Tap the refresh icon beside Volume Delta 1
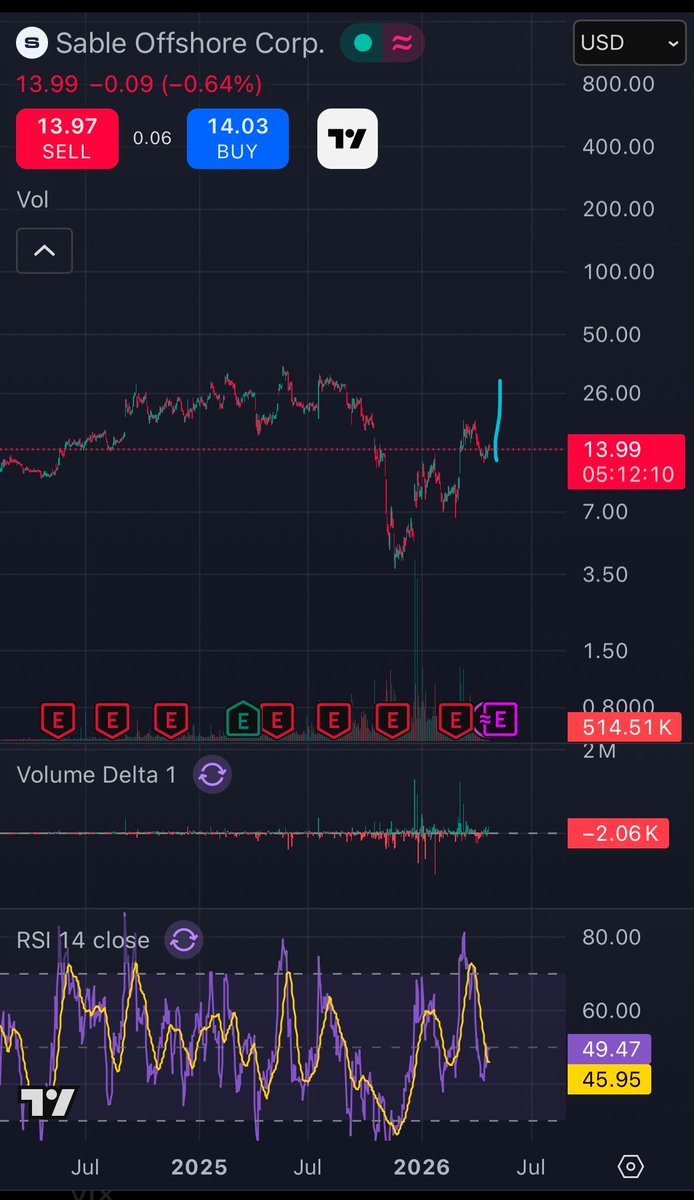The width and height of the screenshot is (694, 1200). pyautogui.click(x=212, y=774)
